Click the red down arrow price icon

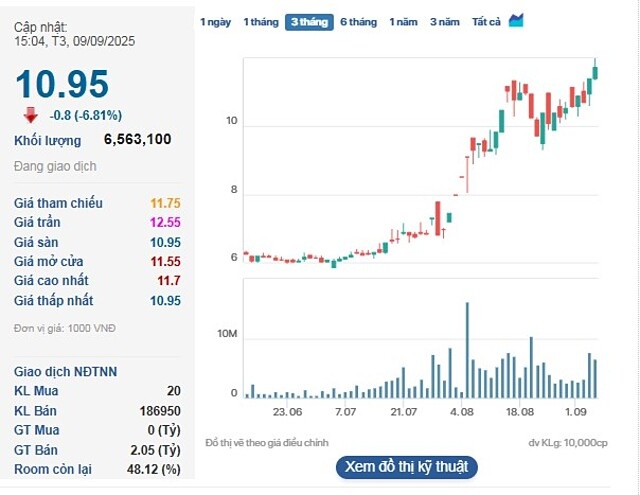tap(31, 115)
